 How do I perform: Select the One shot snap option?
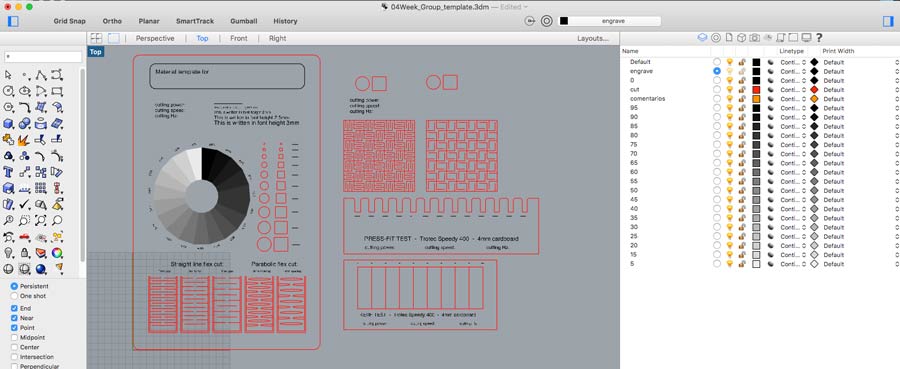click(x=14, y=296)
